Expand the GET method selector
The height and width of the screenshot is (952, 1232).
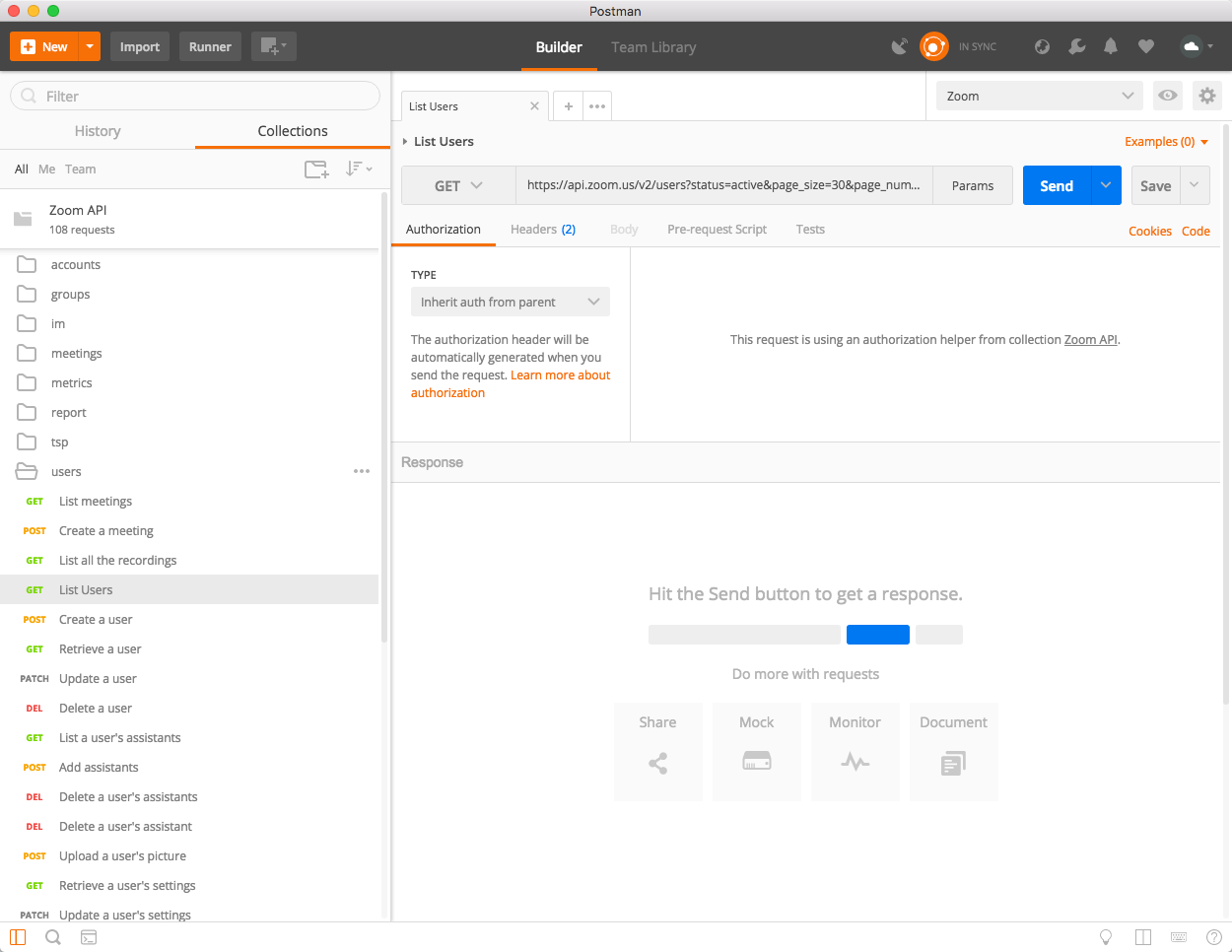click(457, 185)
